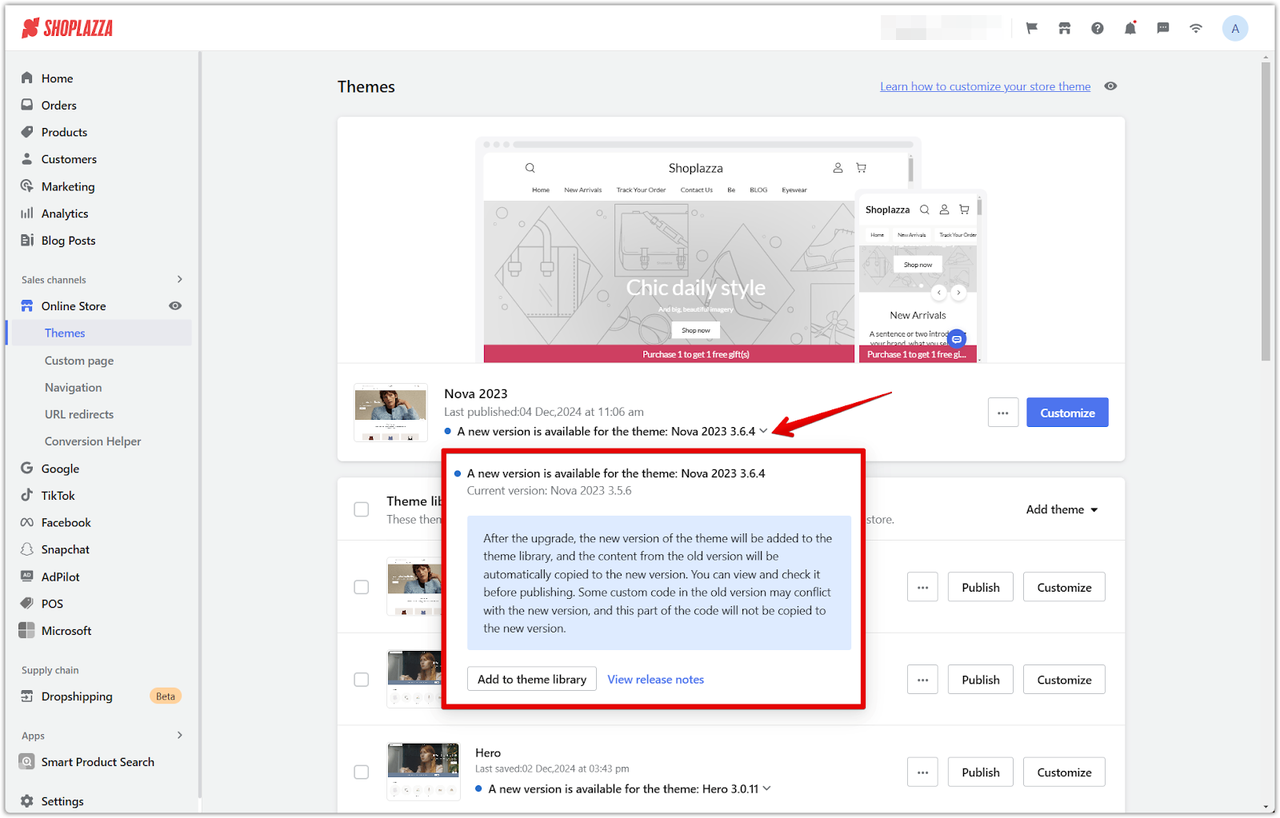This screenshot has height=818, width=1280.
Task: Click the Nova 2023 theme thumbnail
Action: [391, 412]
